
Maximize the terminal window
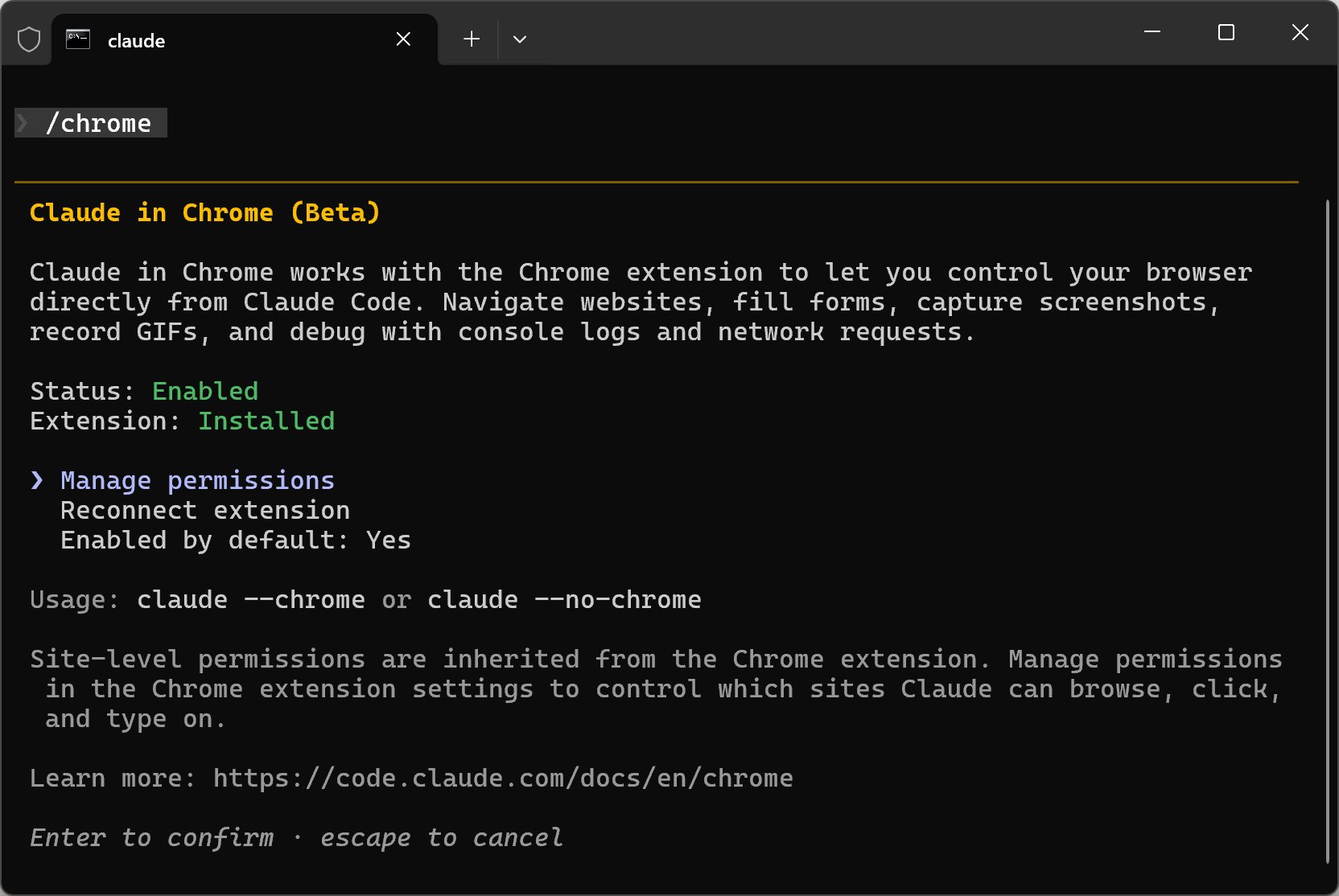[x=1226, y=32]
